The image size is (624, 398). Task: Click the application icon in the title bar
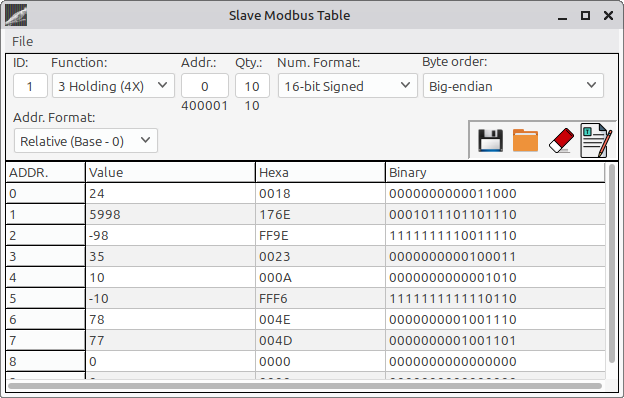pos(16,15)
